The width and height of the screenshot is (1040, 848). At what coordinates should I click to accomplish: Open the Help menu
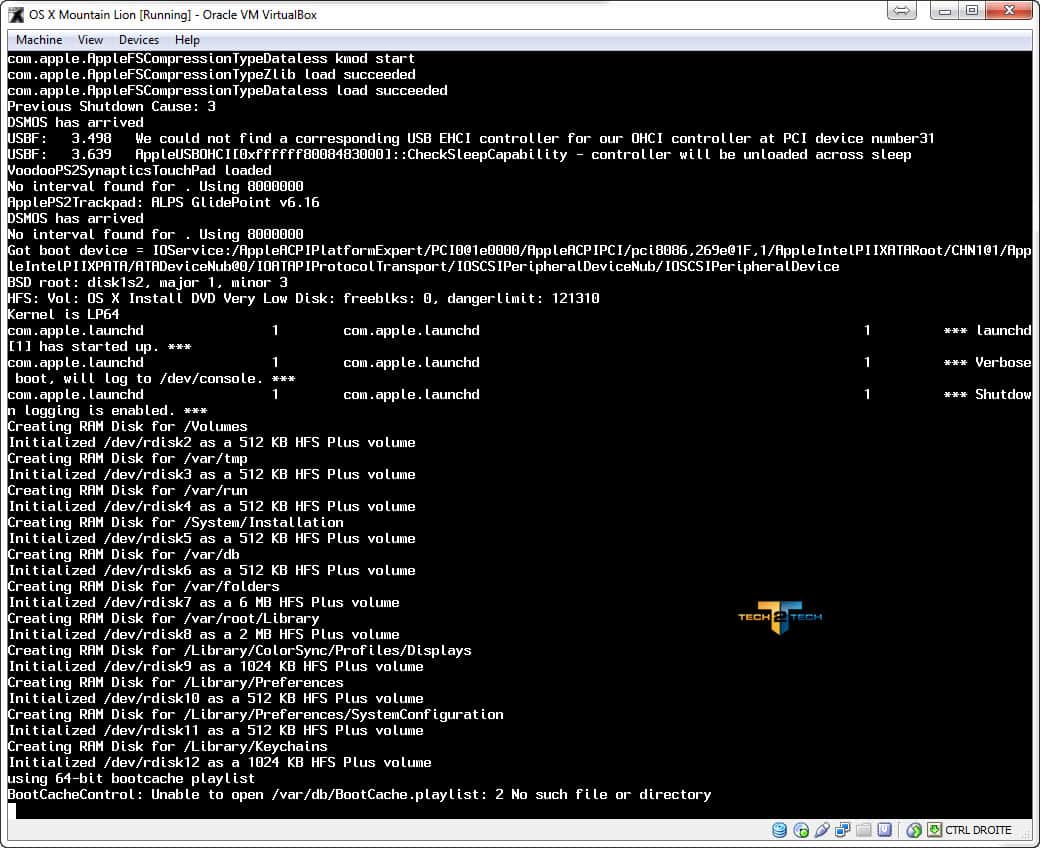coord(187,40)
